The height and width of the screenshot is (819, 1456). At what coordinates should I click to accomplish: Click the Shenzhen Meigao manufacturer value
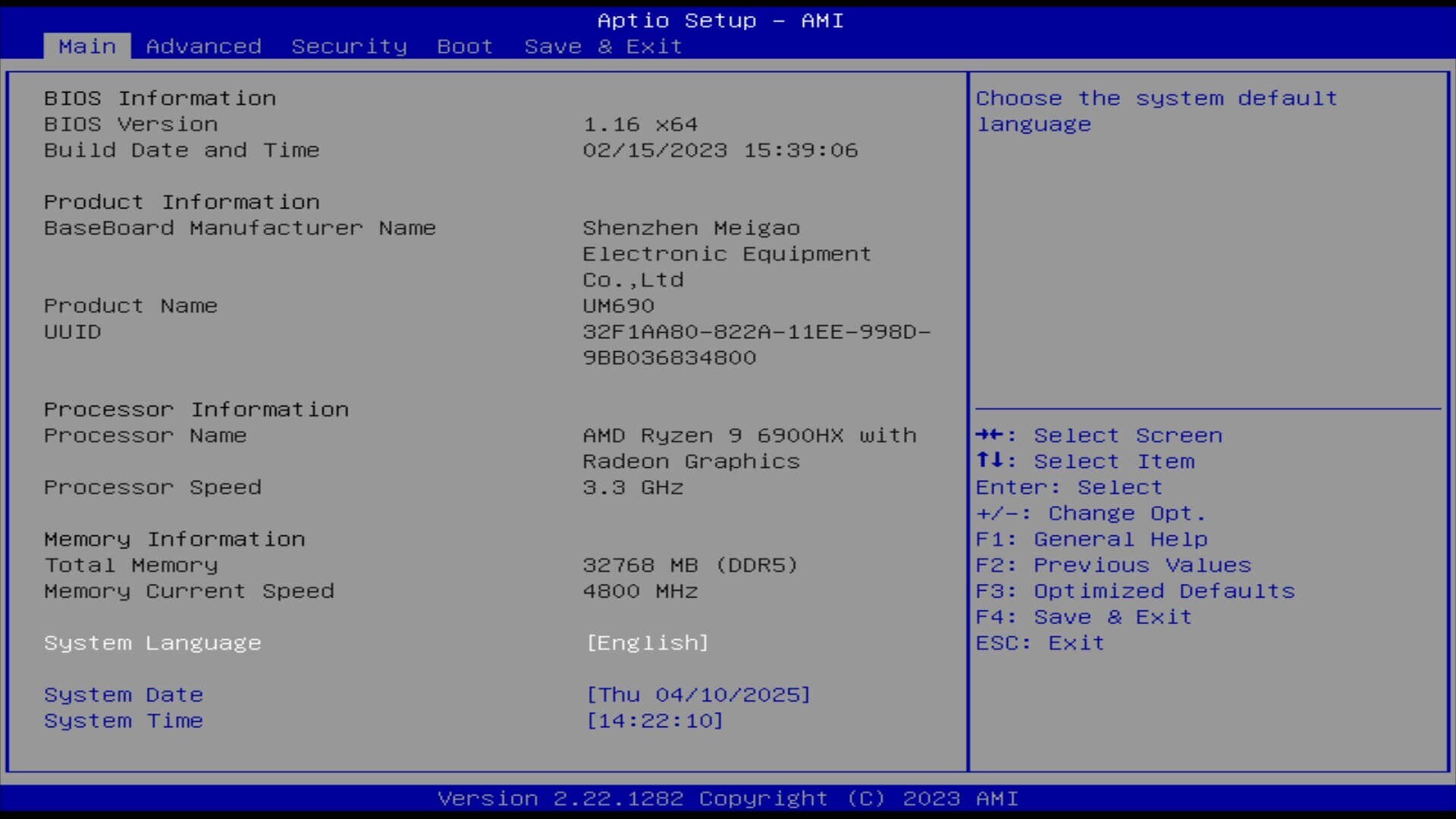click(727, 254)
